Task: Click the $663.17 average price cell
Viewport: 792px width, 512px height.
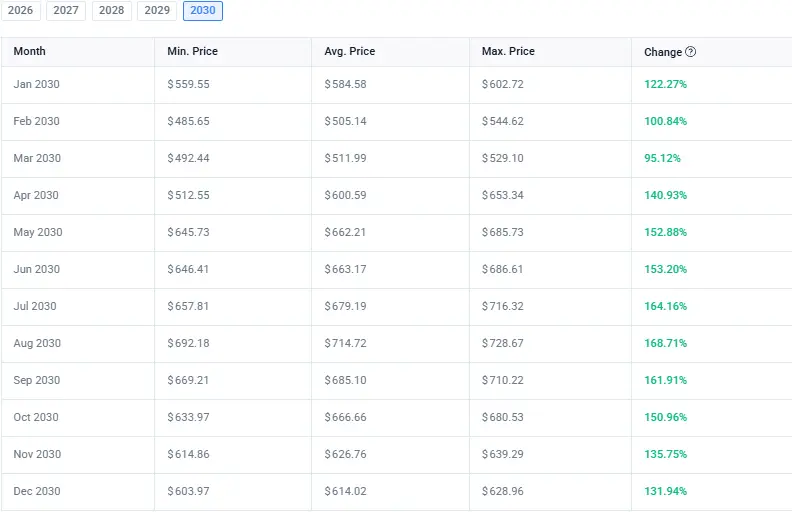Action: tap(345, 269)
